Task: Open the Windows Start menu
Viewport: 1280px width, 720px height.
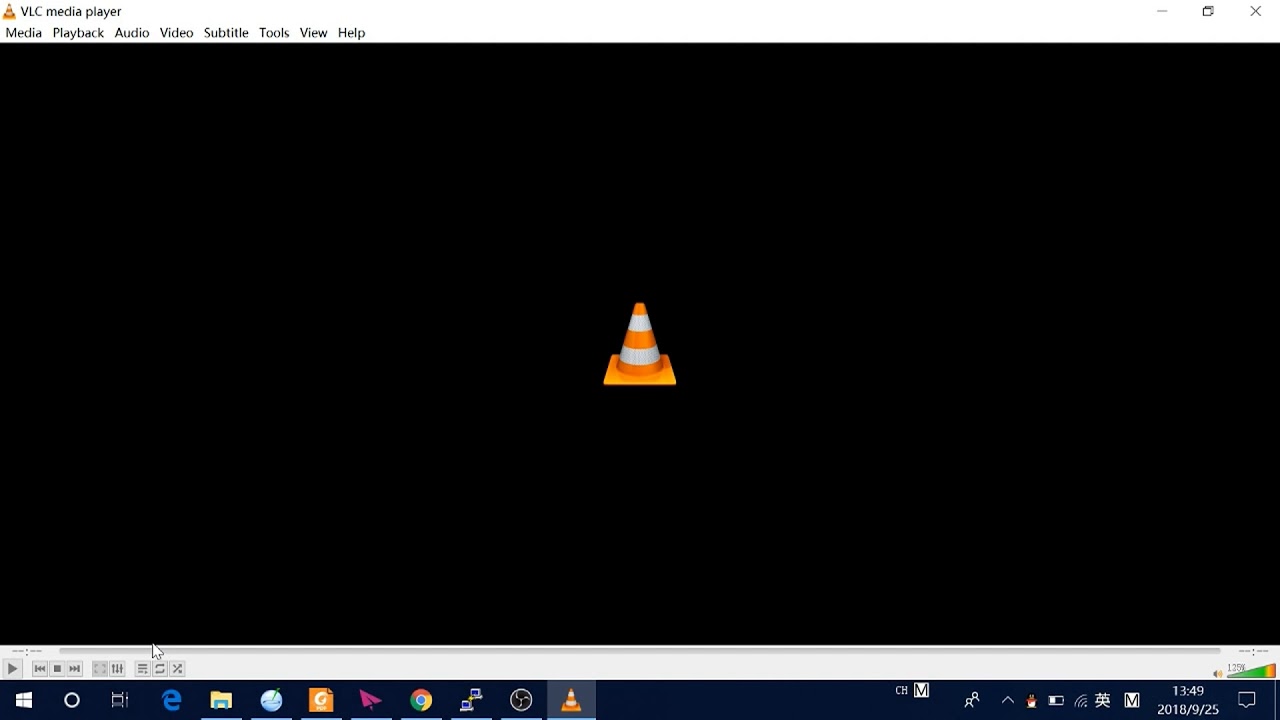Action: tap(24, 700)
